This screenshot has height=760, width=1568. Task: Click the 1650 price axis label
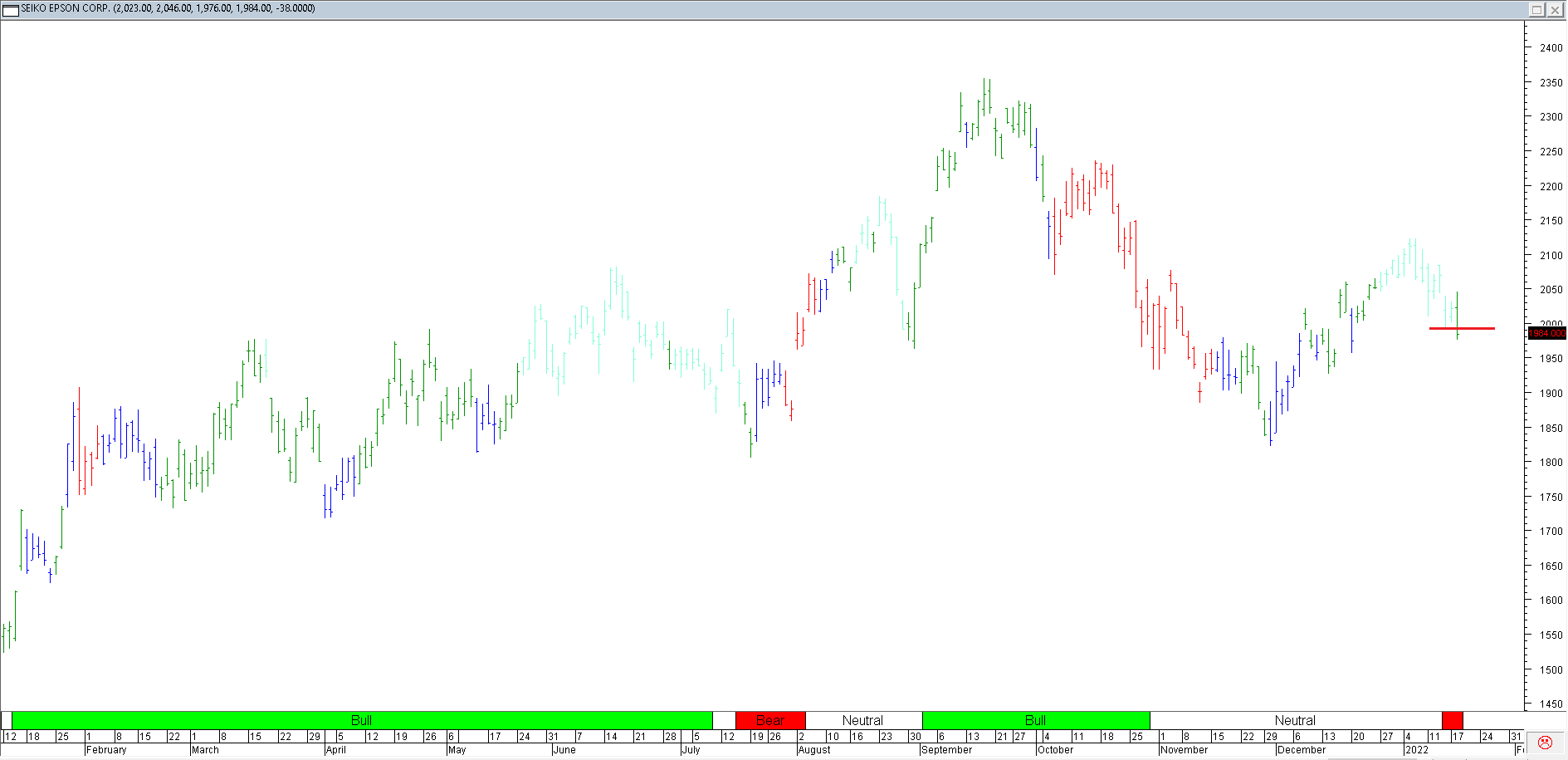tap(1551, 566)
